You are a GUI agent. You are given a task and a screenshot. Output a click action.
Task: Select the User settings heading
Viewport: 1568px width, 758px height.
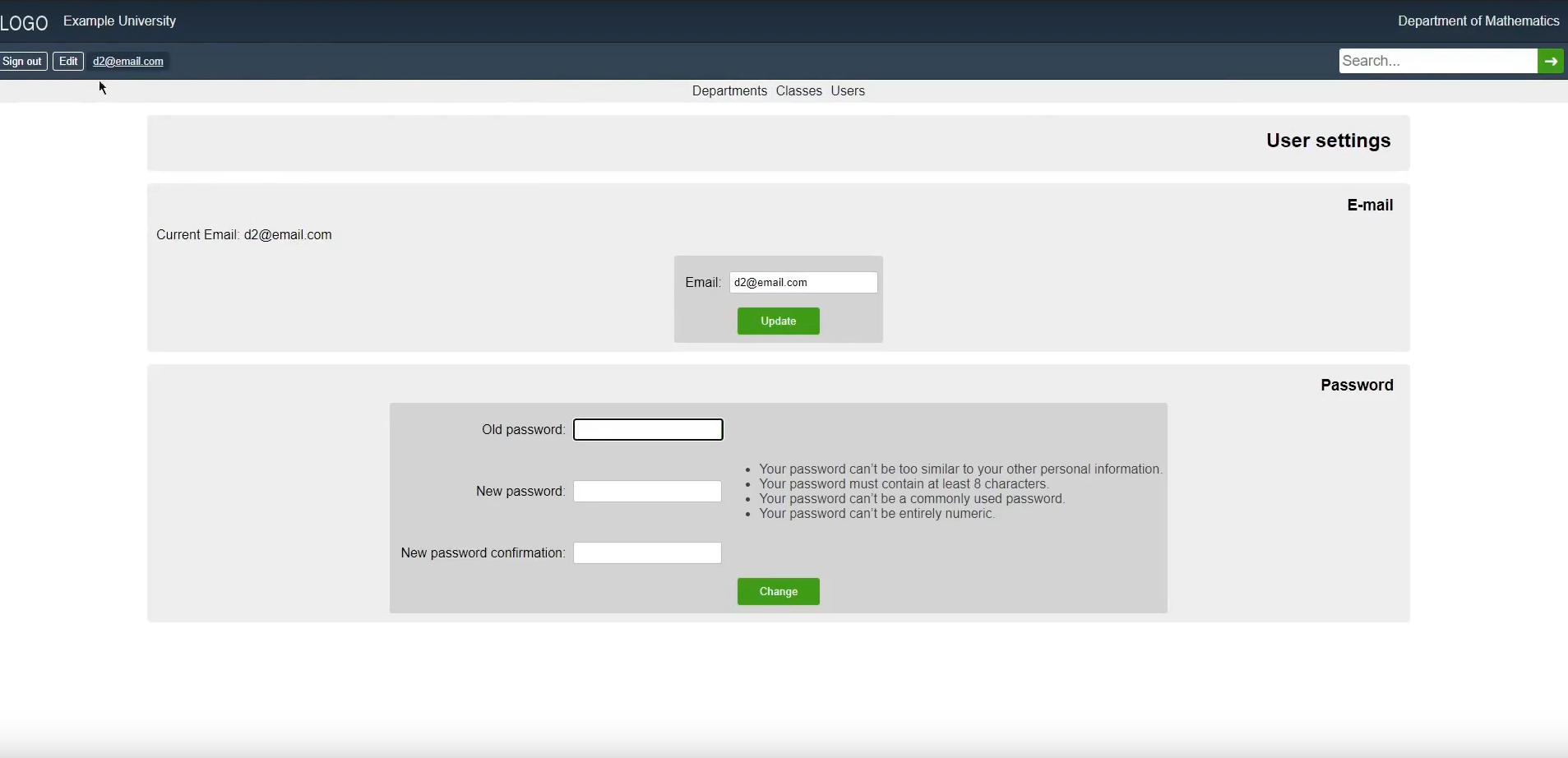[1329, 141]
